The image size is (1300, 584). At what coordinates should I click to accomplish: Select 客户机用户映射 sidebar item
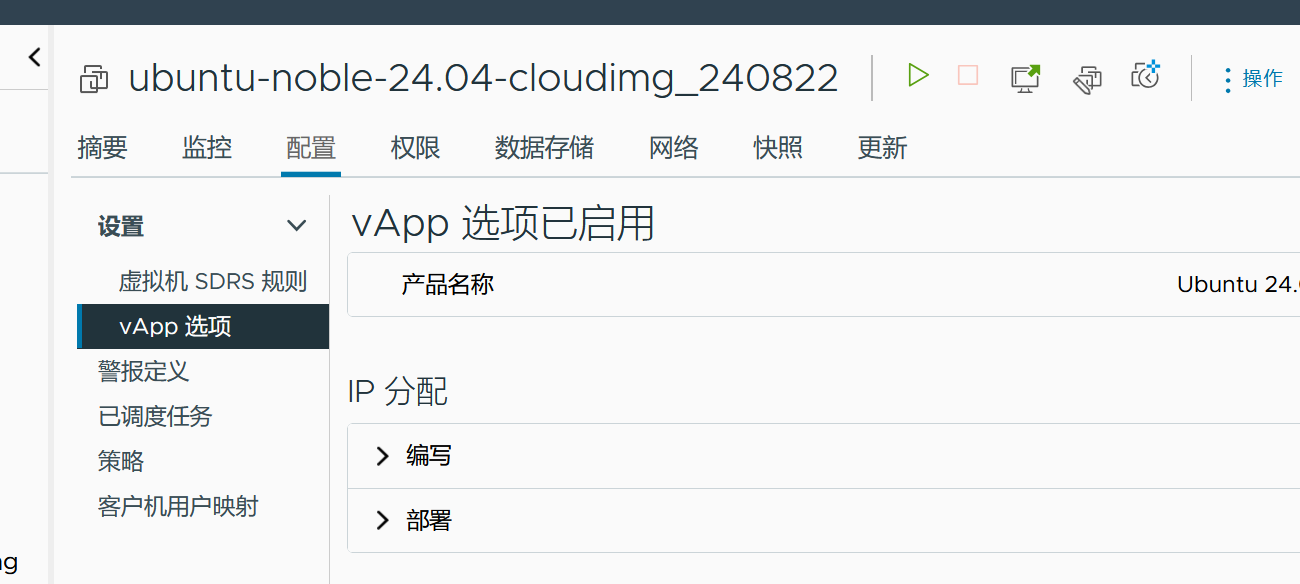coord(178,506)
